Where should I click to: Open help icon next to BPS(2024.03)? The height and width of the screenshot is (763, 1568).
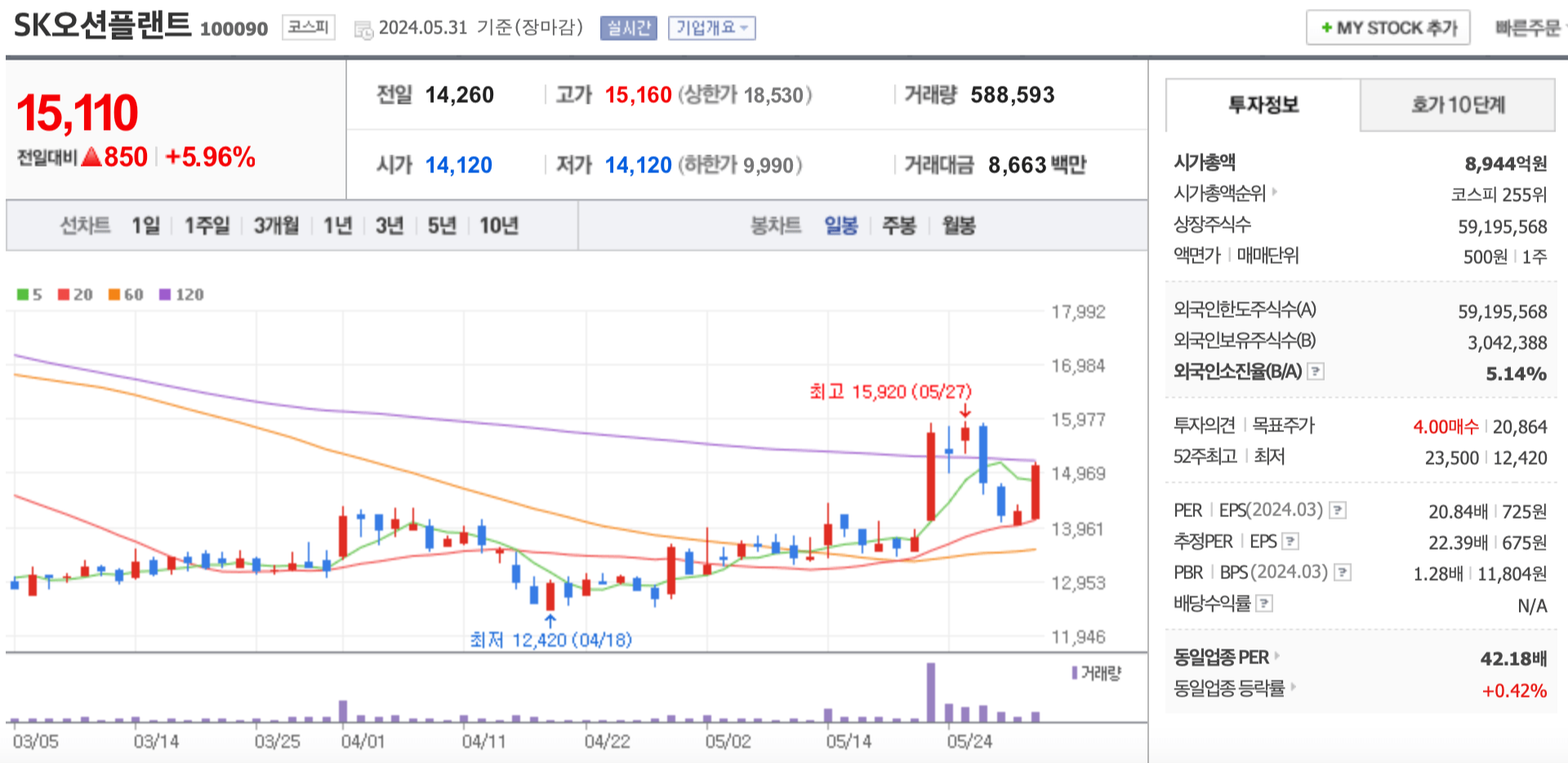[1342, 573]
